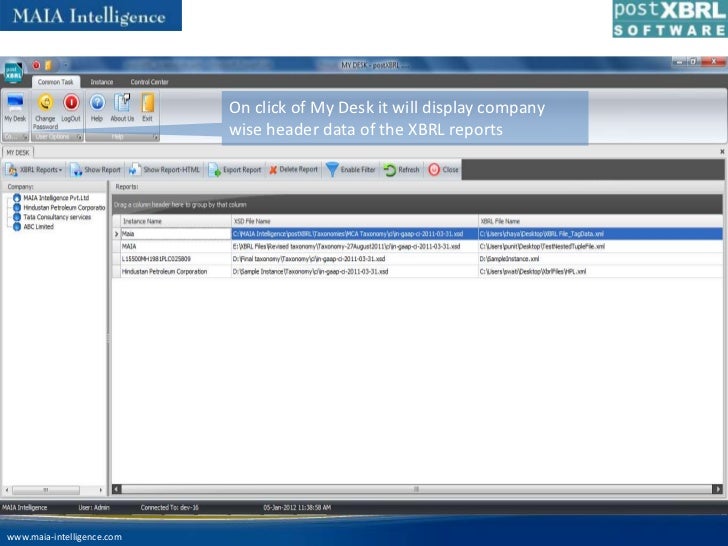This screenshot has height=546, width=728.
Task: Sort by Instance Name column header
Action: pos(176,221)
